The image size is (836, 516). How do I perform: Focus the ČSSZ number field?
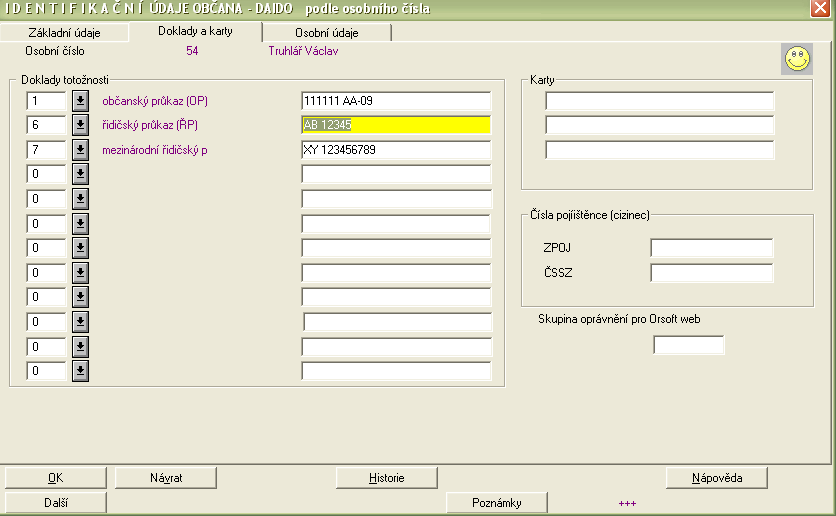(712, 273)
